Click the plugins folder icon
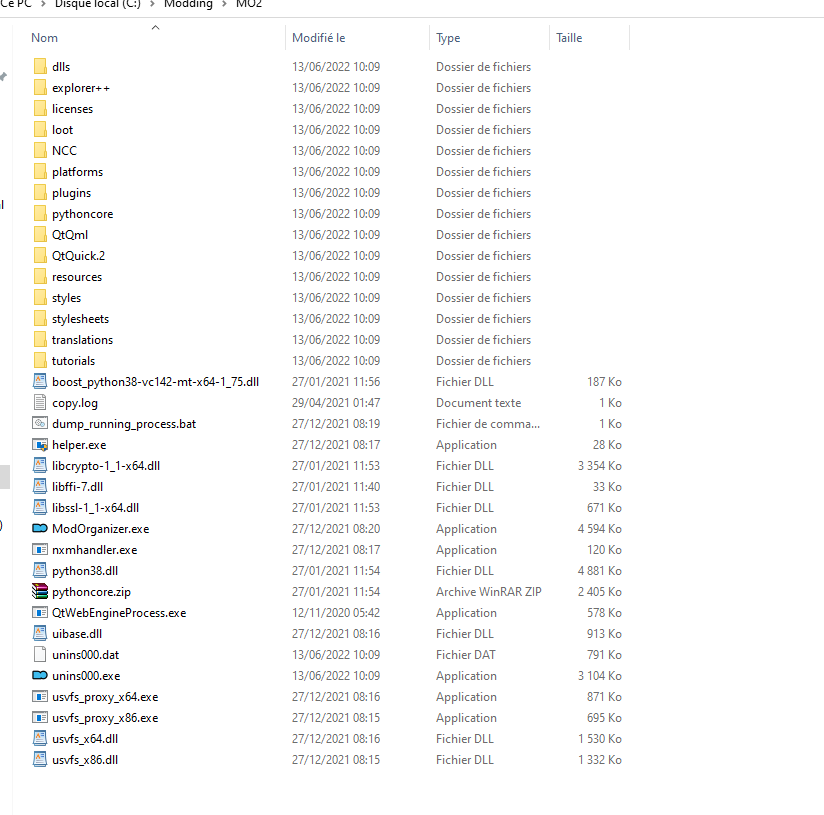824x815 pixels. [40, 192]
